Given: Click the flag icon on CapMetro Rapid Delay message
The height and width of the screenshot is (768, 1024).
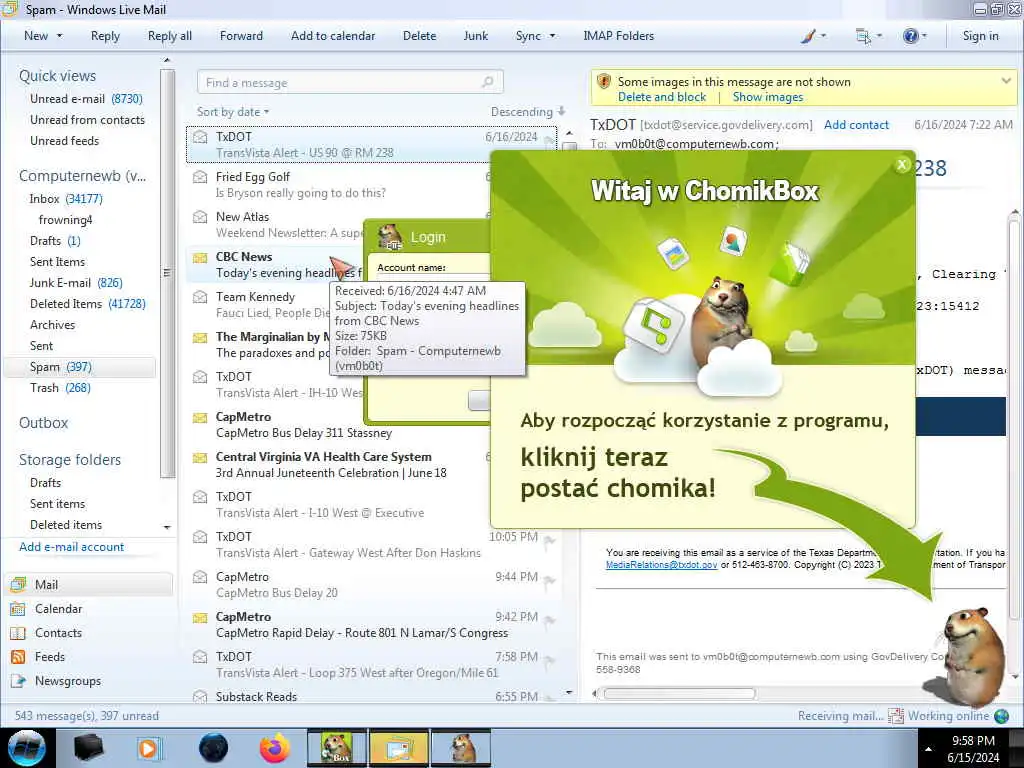Looking at the screenshot, I should coord(549,620).
